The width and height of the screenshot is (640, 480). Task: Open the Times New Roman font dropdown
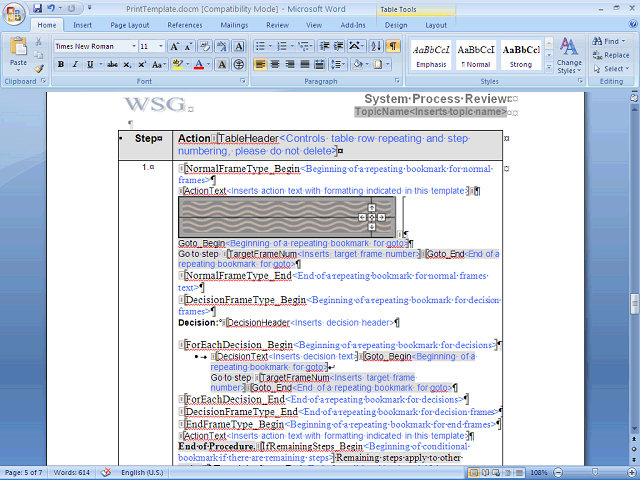click(x=133, y=46)
